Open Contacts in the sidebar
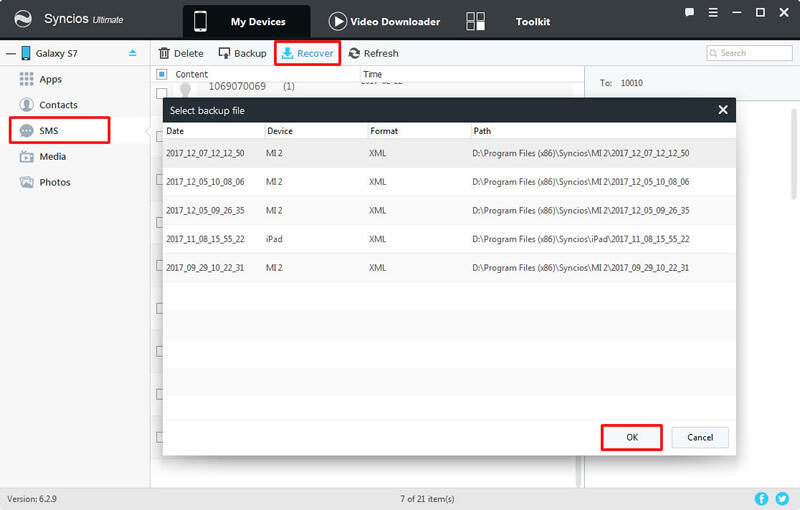 (x=57, y=105)
